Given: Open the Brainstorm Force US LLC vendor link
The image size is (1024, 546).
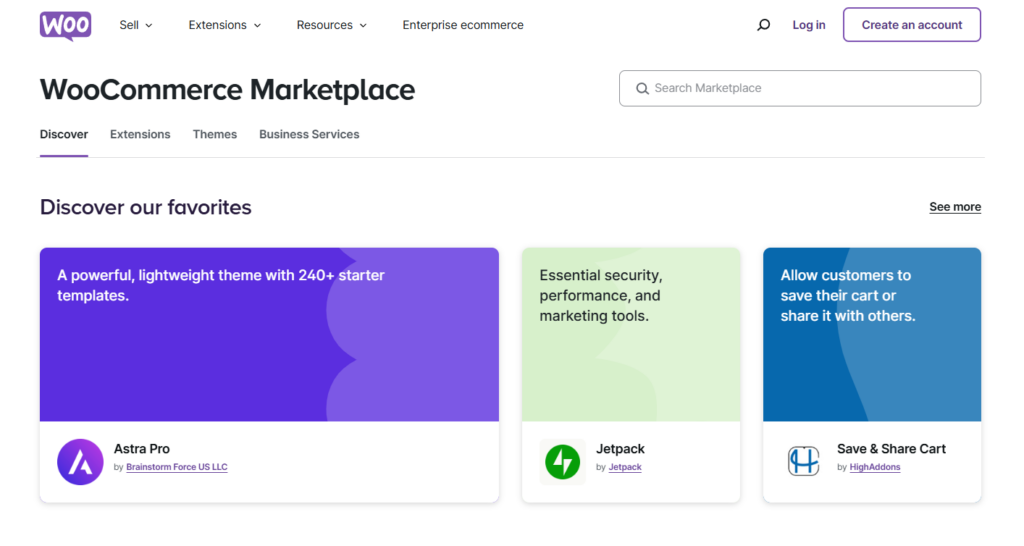Looking at the screenshot, I should [176, 467].
